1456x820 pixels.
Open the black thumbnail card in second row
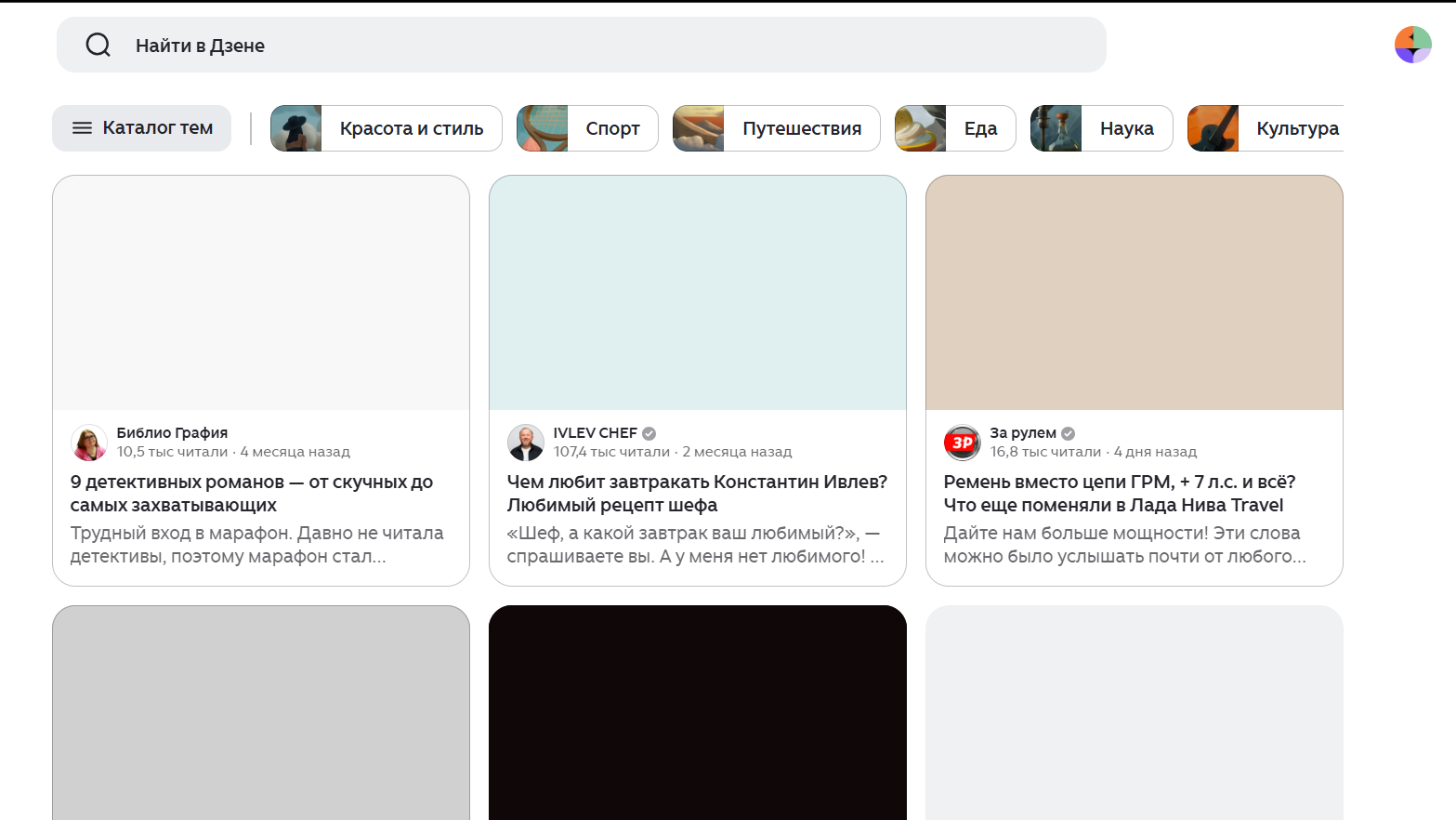[x=697, y=712]
